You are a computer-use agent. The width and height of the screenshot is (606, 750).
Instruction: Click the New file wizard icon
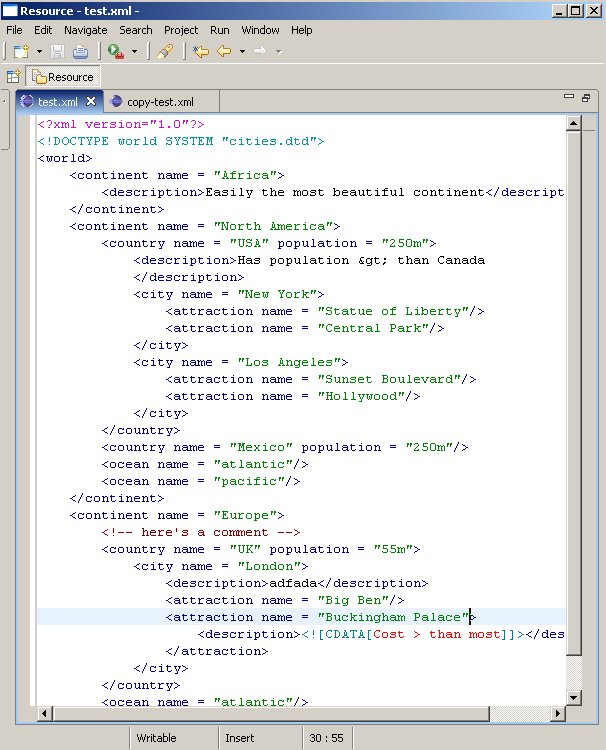pyautogui.click(x=20, y=51)
